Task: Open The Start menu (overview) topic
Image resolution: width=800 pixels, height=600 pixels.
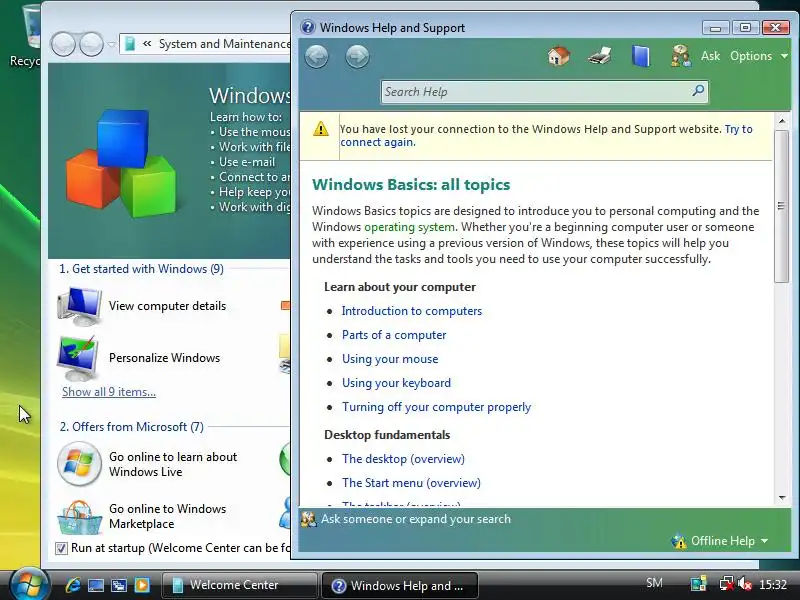Action: [x=411, y=483]
